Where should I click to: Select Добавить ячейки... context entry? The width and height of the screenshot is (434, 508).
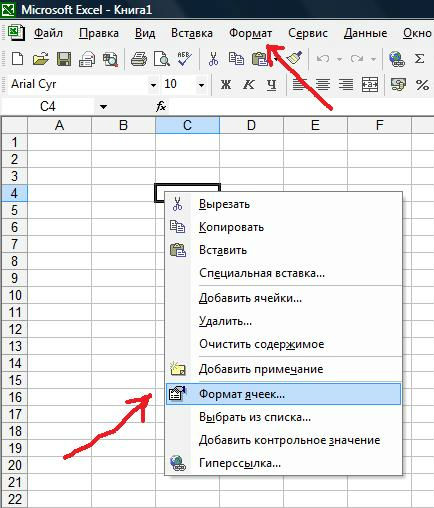point(283,298)
